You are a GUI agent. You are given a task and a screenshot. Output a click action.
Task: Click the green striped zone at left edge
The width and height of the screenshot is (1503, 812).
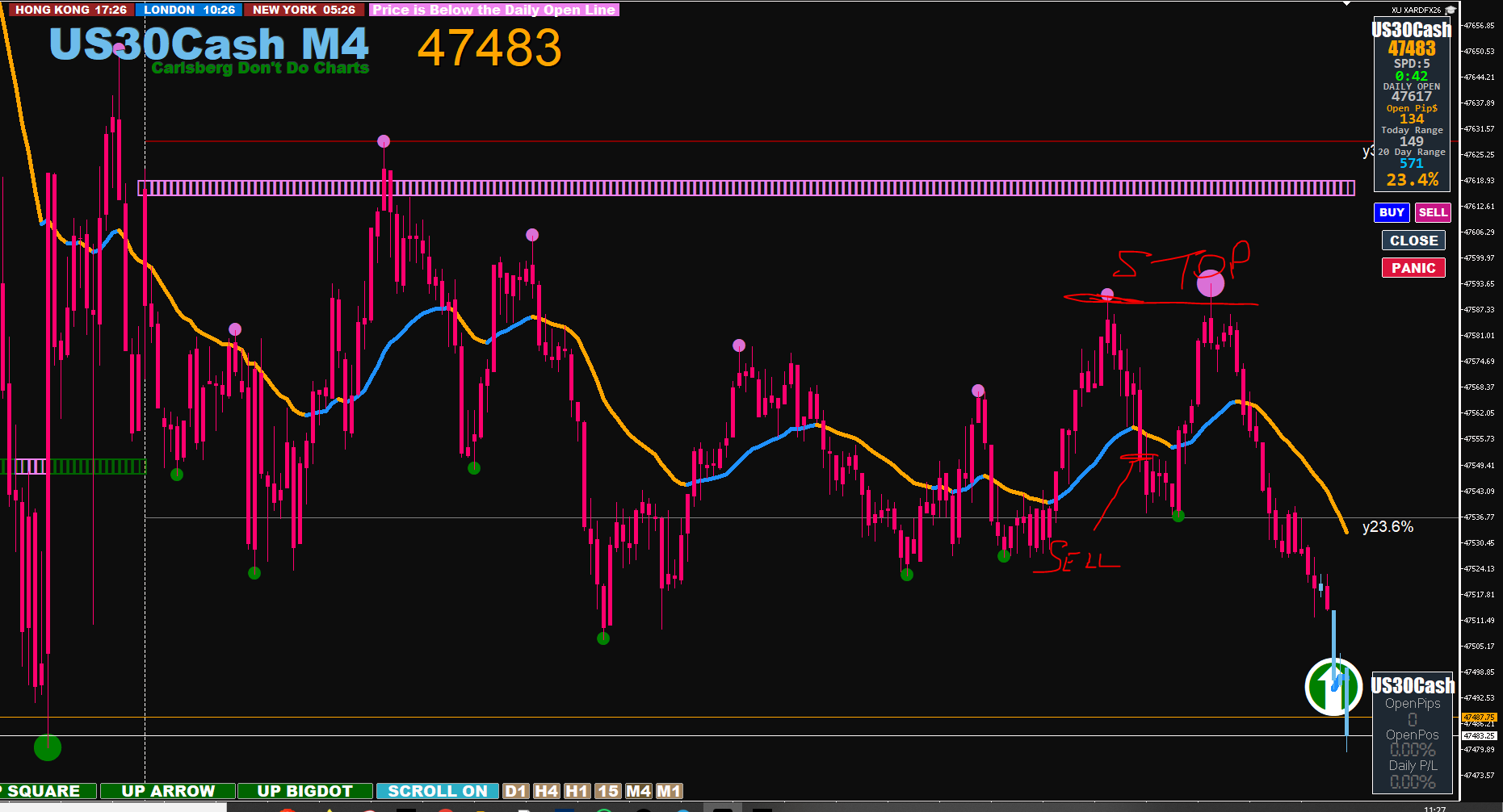point(73,466)
